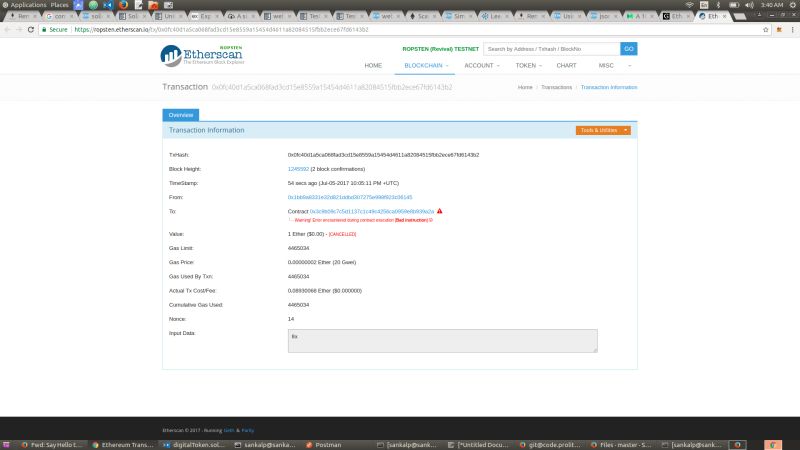This screenshot has height=450, width=800.
Task: Click the 3:40 AM clock
Action: pyautogui.click(x=771, y=5)
